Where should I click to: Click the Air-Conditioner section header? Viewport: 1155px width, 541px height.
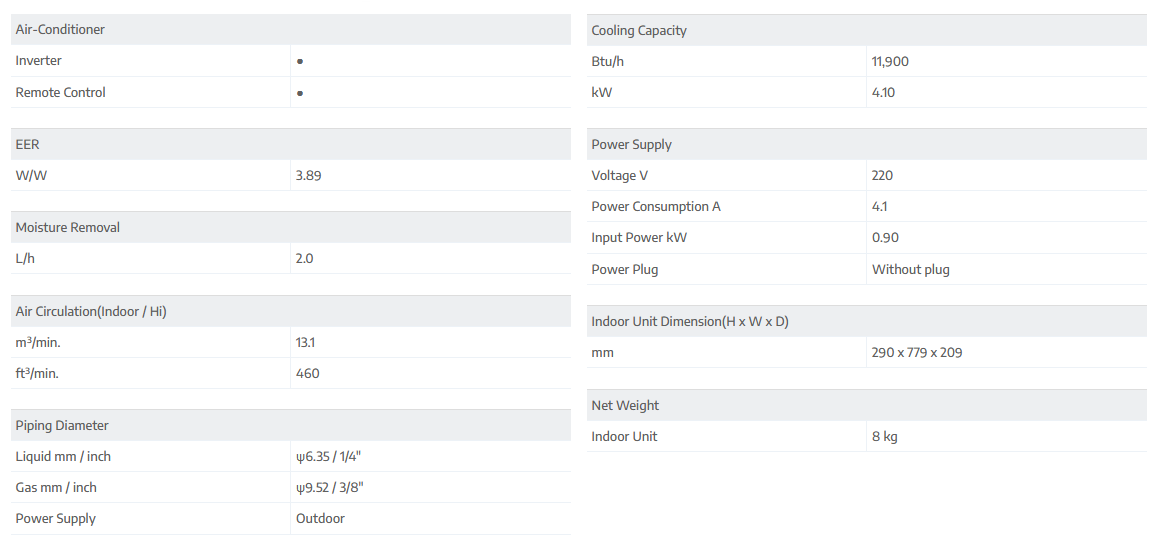pyautogui.click(x=60, y=30)
